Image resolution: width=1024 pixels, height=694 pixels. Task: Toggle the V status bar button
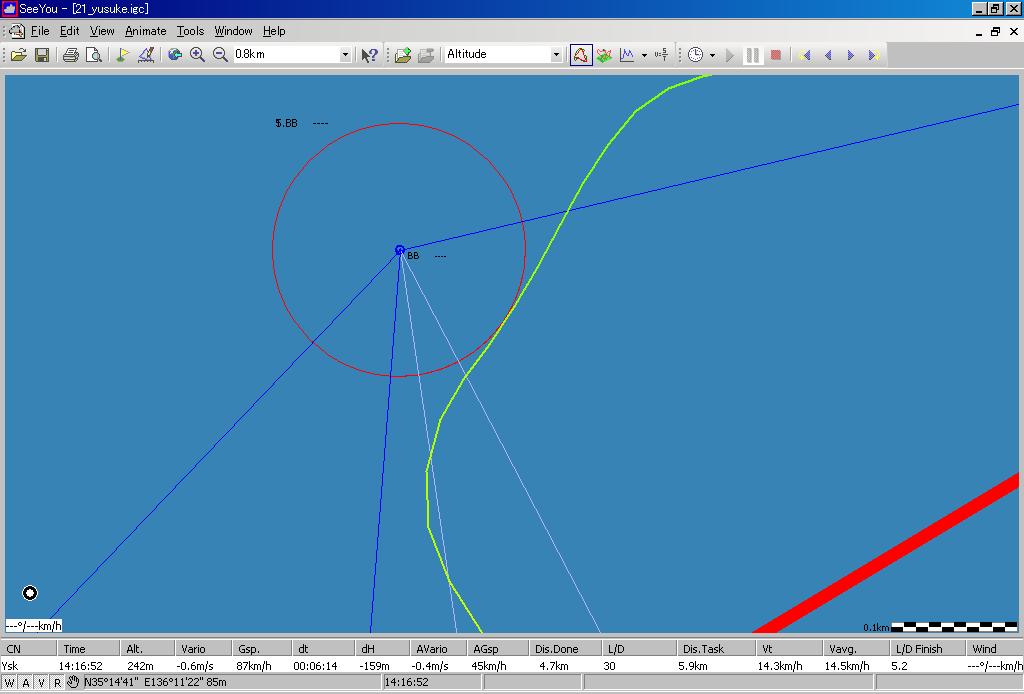pos(41,683)
